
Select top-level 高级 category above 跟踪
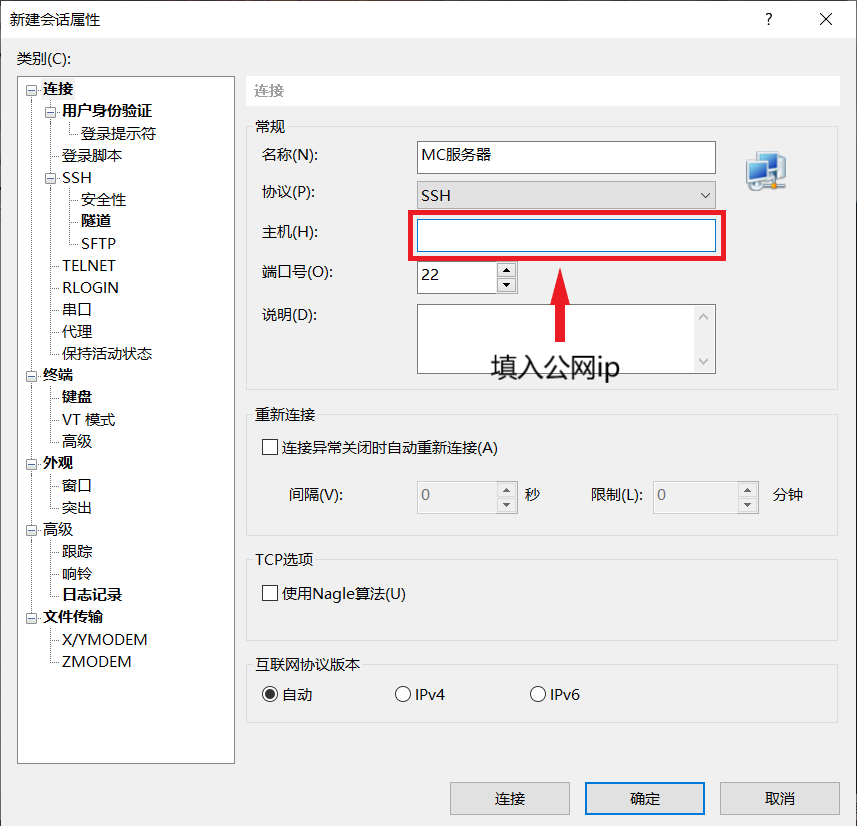point(58,529)
